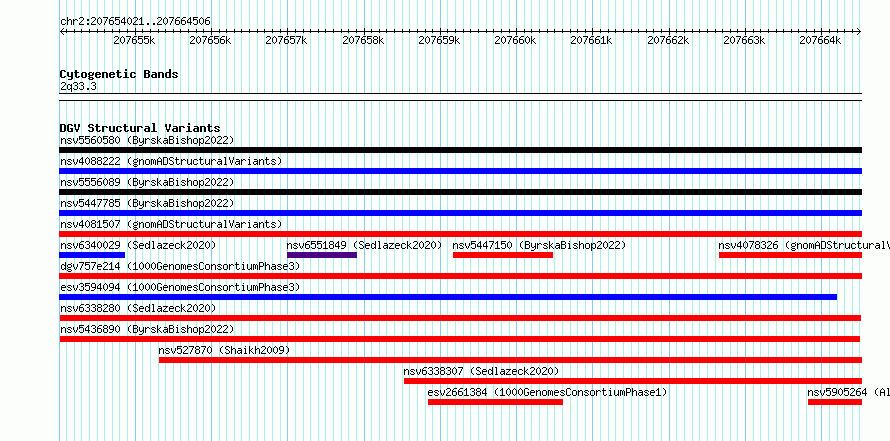Open the nsv6340029 (Sedlazeck2020) label

(x=138, y=245)
